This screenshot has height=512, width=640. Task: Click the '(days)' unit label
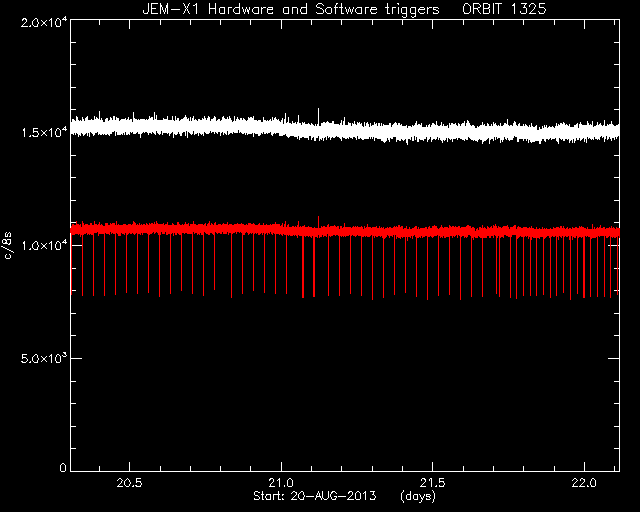[x=418, y=496]
